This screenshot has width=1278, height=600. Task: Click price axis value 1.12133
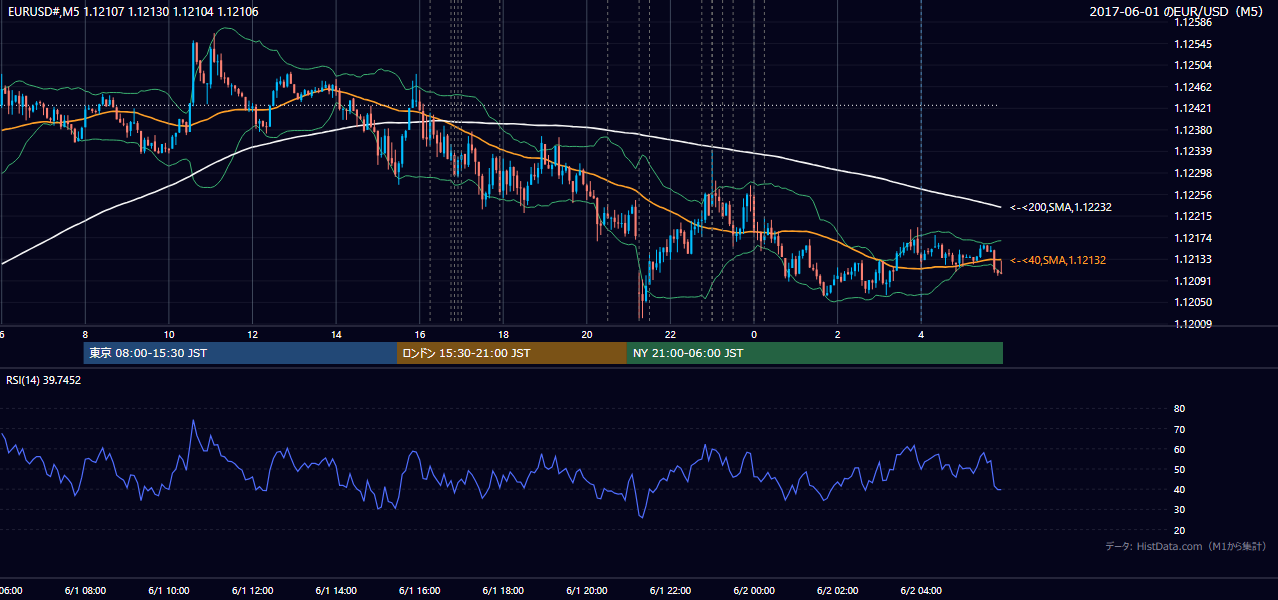pos(1192,259)
